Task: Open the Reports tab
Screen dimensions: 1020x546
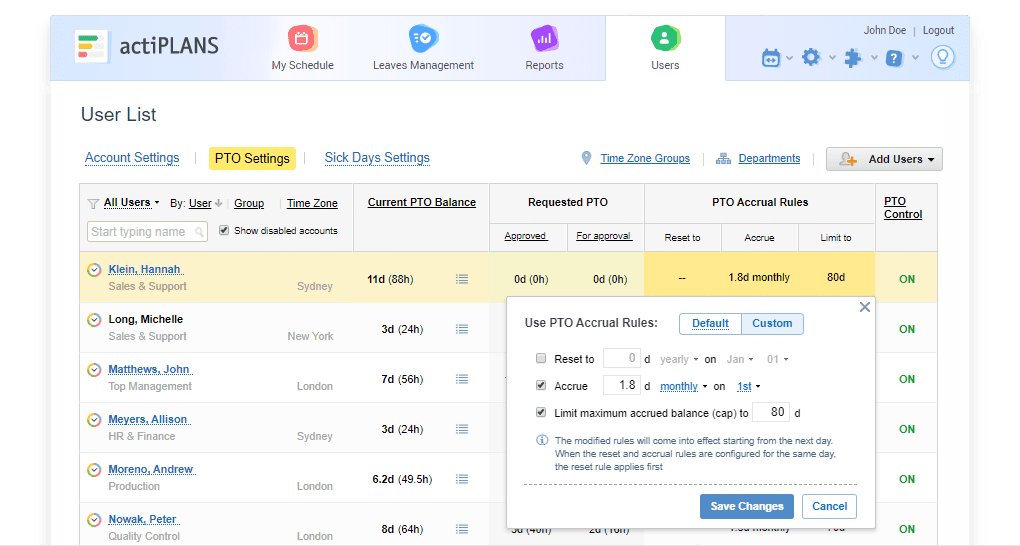Action: 544,48
